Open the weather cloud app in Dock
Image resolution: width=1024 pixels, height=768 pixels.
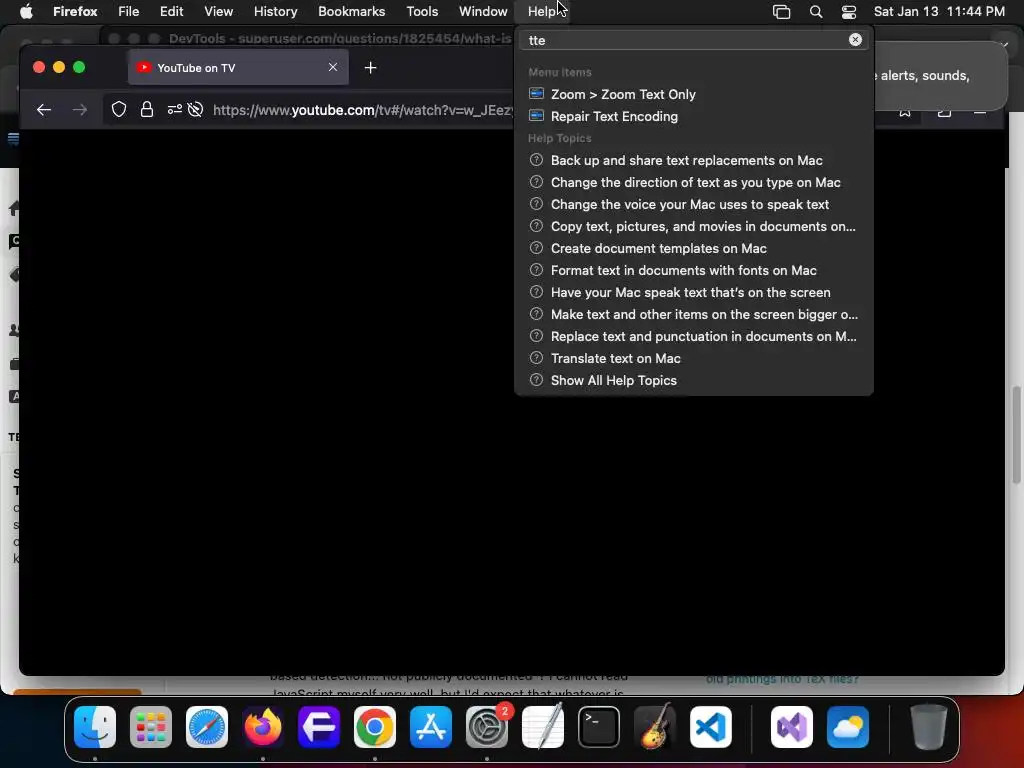coord(848,727)
